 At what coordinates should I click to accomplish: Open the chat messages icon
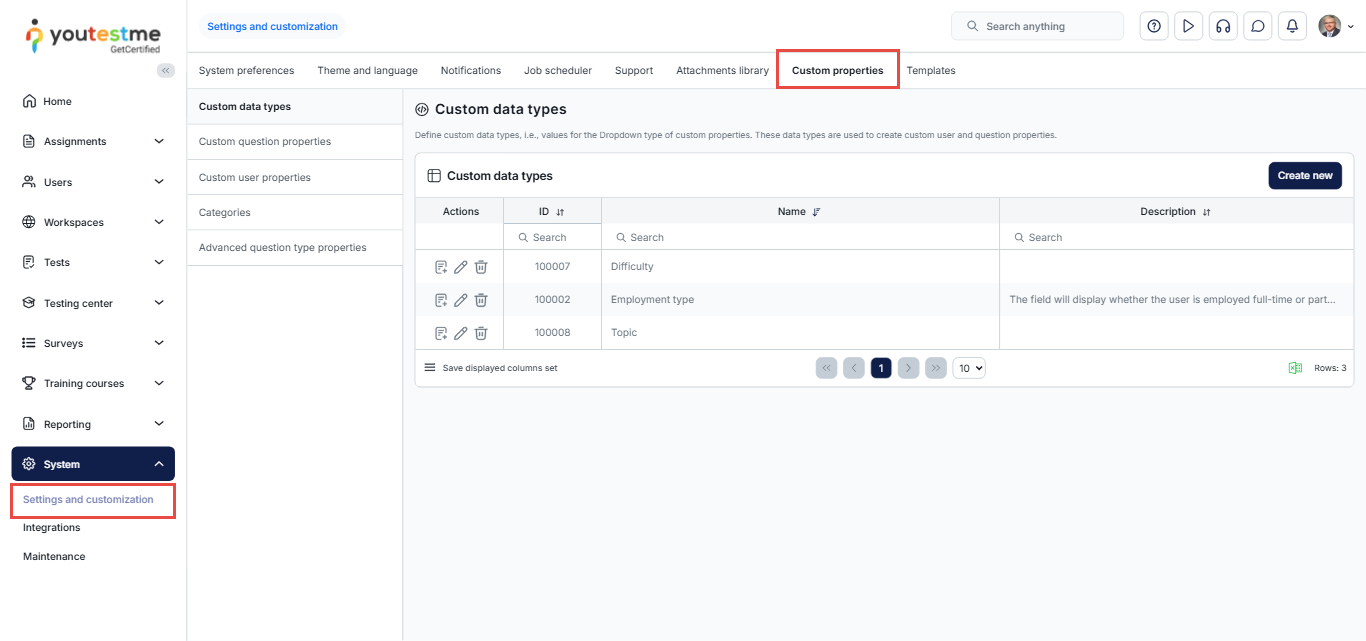pyautogui.click(x=1258, y=27)
